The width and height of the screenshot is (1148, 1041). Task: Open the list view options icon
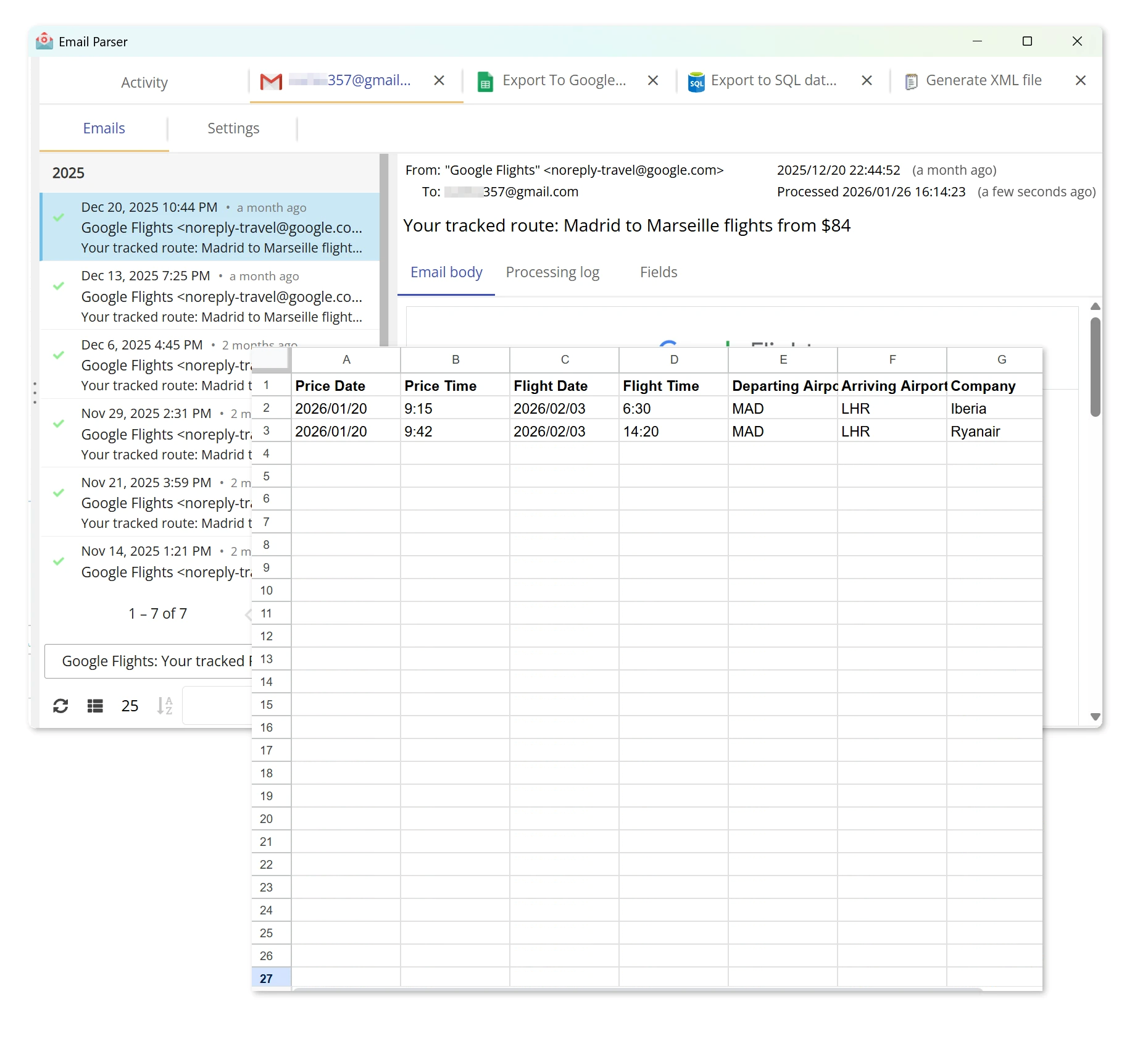click(x=94, y=705)
